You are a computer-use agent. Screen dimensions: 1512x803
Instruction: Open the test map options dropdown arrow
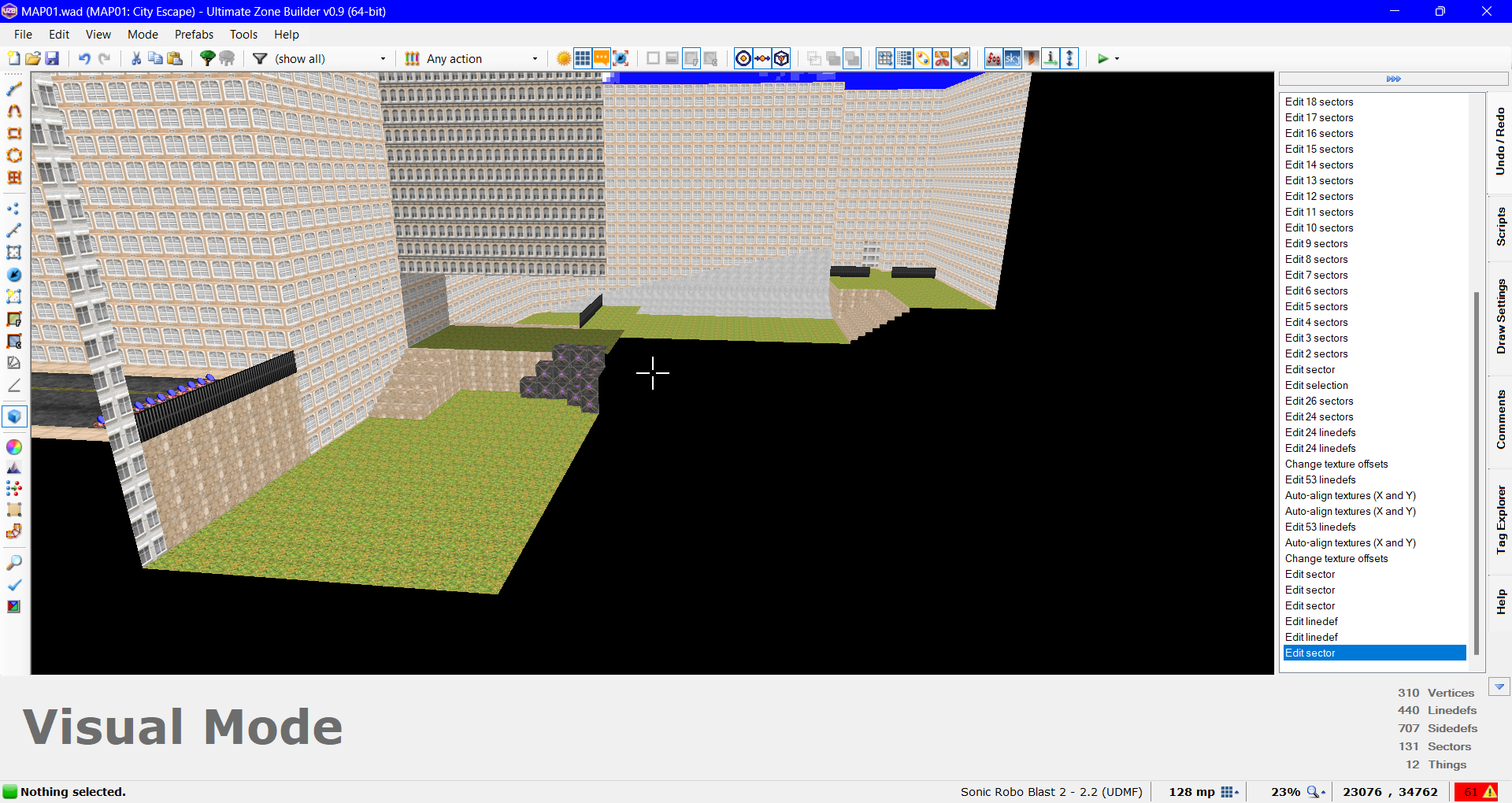(1117, 58)
